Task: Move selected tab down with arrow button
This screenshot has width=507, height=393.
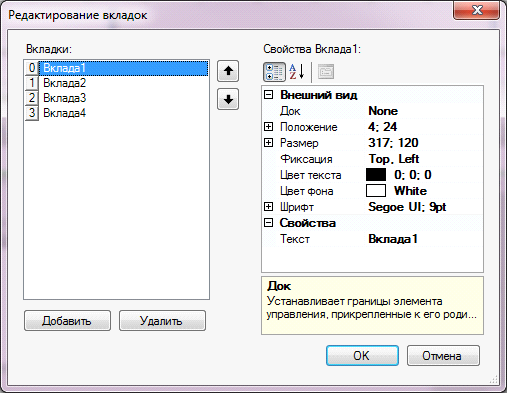Action: click(228, 99)
